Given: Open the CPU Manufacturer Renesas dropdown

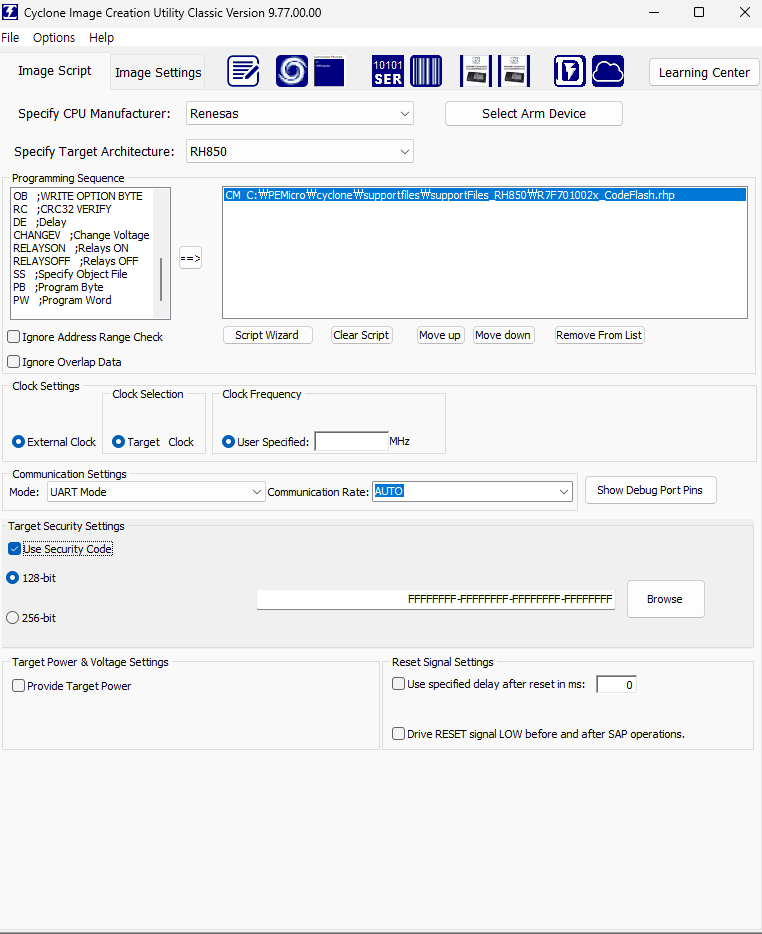Looking at the screenshot, I should tap(300, 113).
